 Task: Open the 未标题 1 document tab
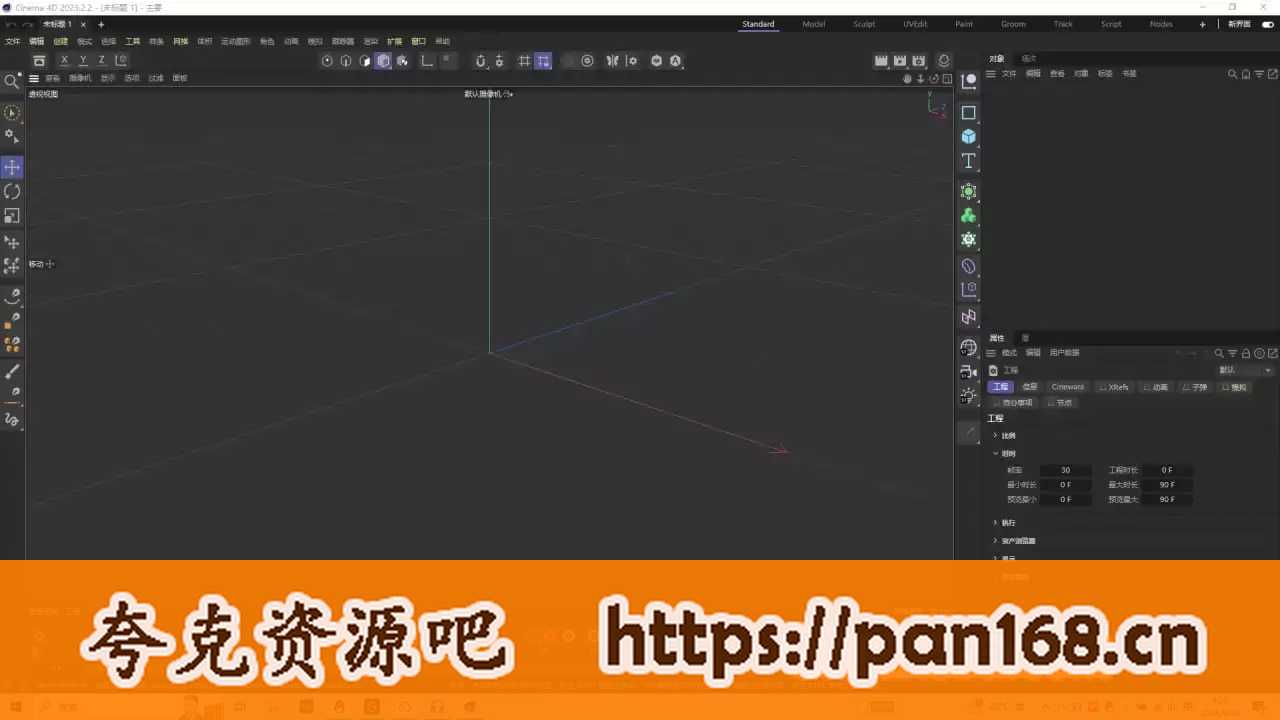pos(57,24)
